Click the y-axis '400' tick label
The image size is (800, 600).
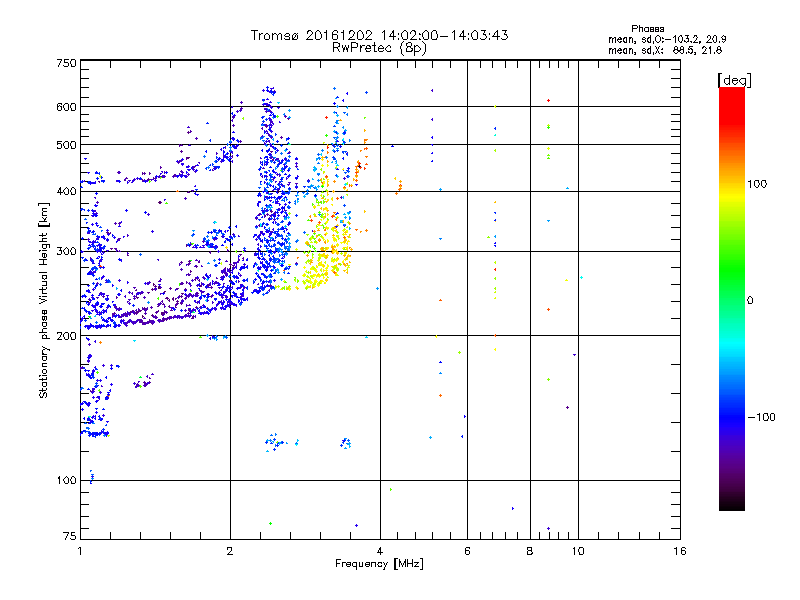66,192
